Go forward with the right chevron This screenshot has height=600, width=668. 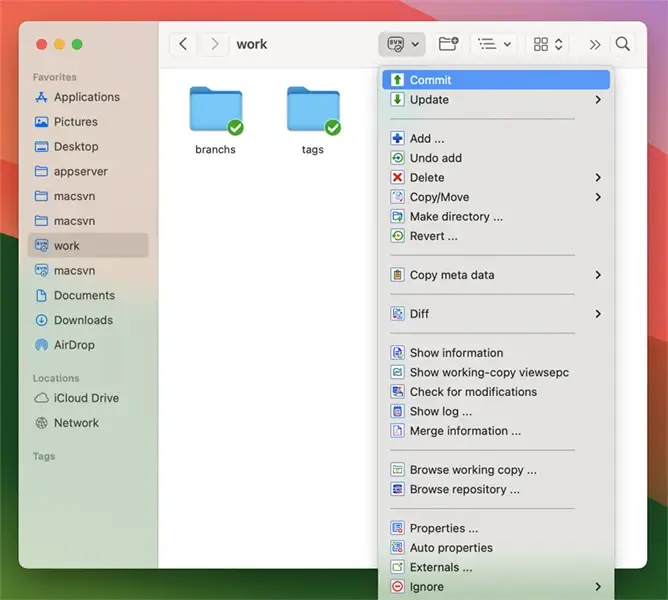(215, 44)
